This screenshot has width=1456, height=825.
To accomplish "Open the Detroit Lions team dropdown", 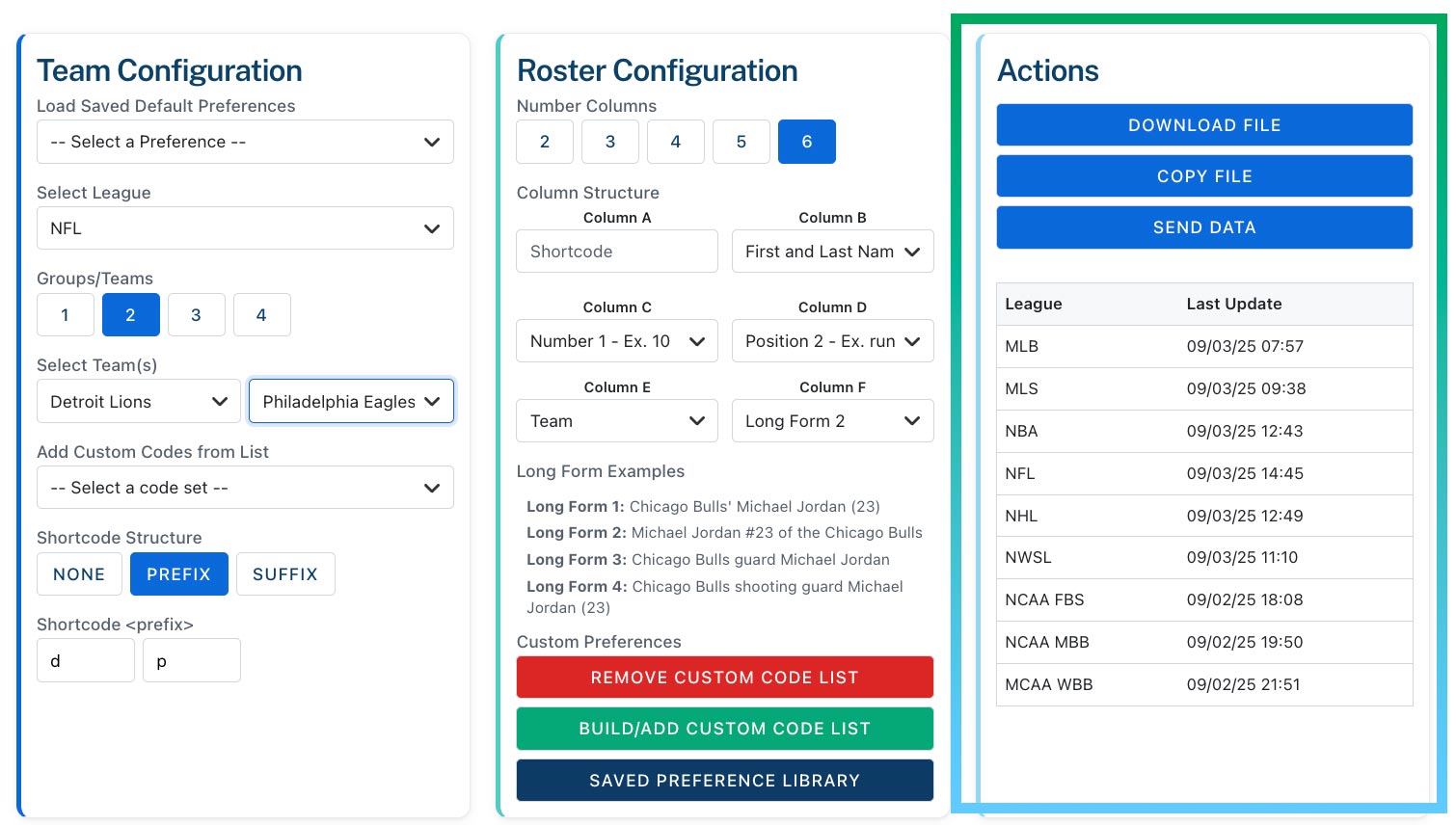I will coord(138,401).
